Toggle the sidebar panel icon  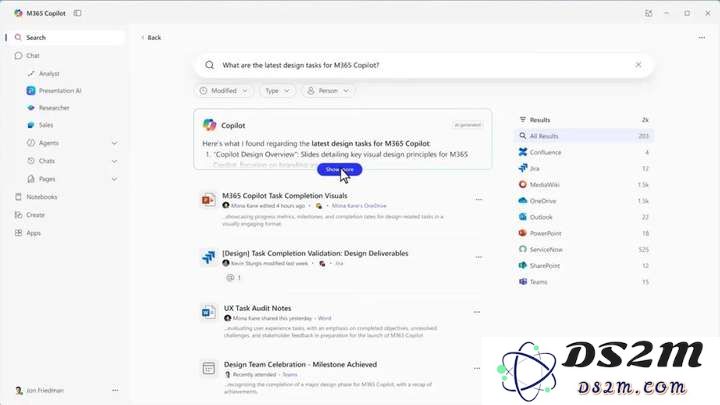78,13
